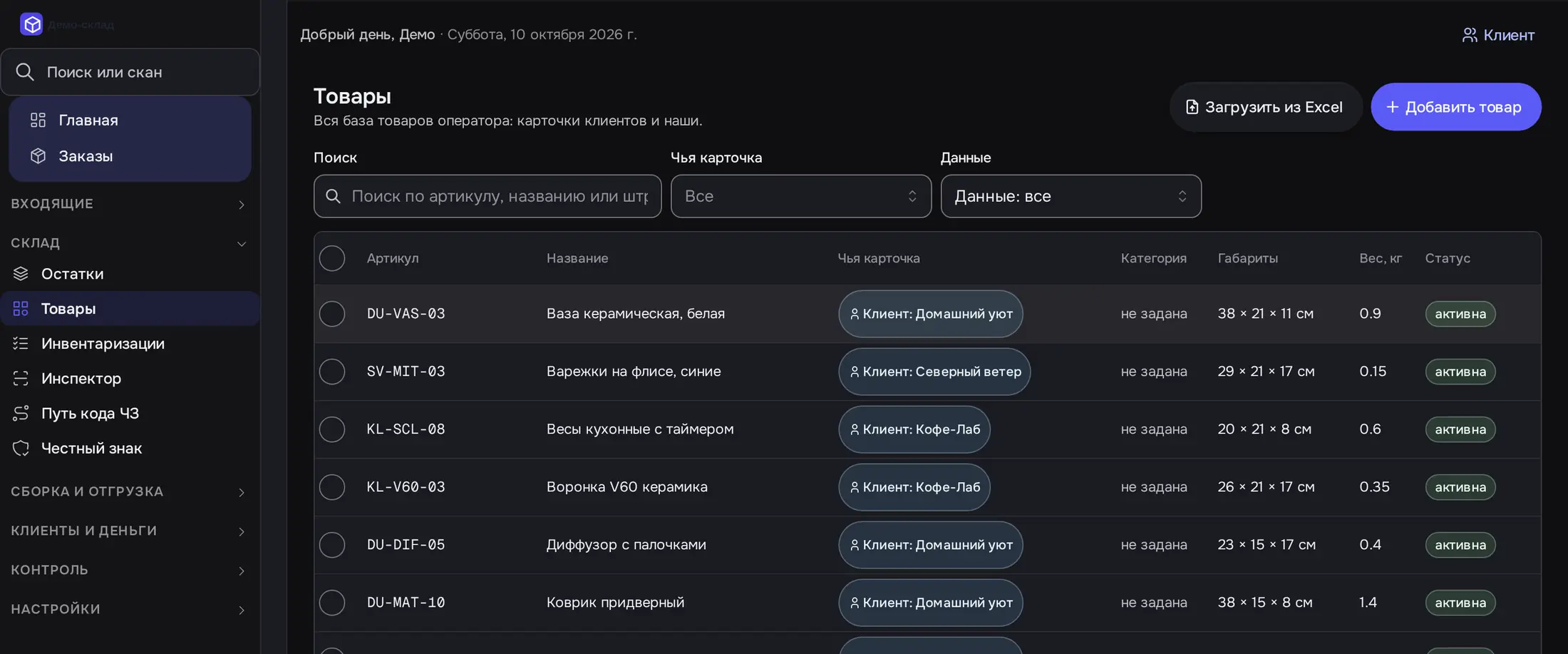Click the Клиент: Домашний уют badge for DU-DIF-05

(x=931, y=545)
